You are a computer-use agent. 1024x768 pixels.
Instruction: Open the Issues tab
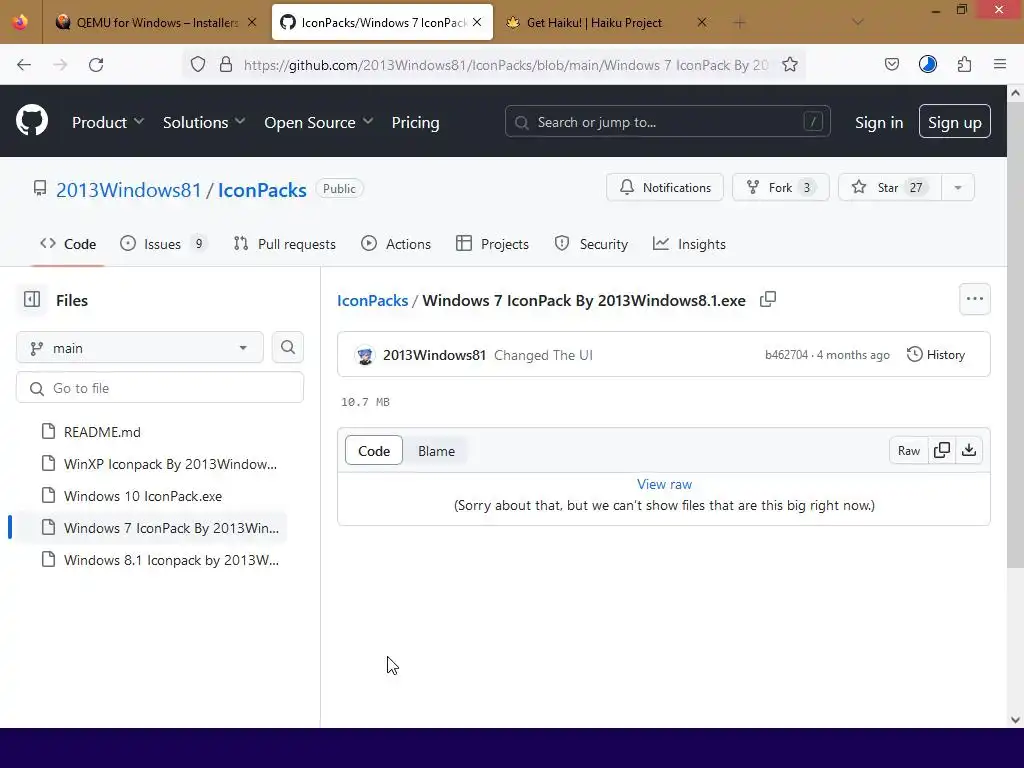click(x=163, y=244)
